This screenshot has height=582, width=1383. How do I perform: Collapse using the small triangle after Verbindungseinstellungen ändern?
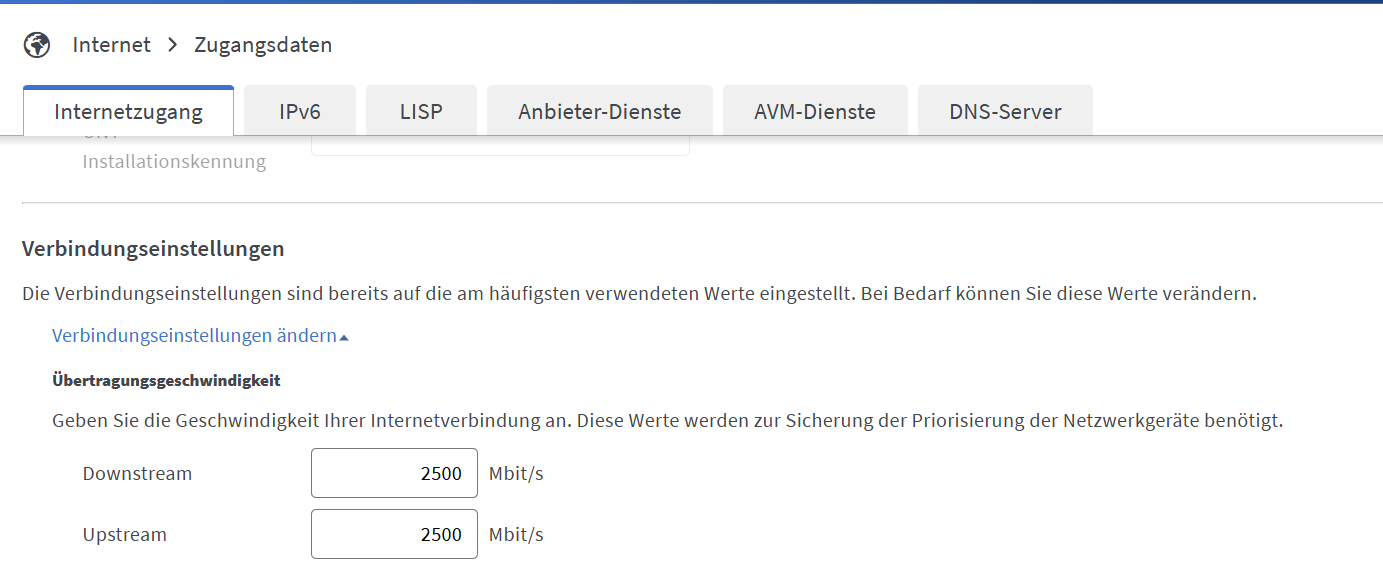click(x=344, y=338)
